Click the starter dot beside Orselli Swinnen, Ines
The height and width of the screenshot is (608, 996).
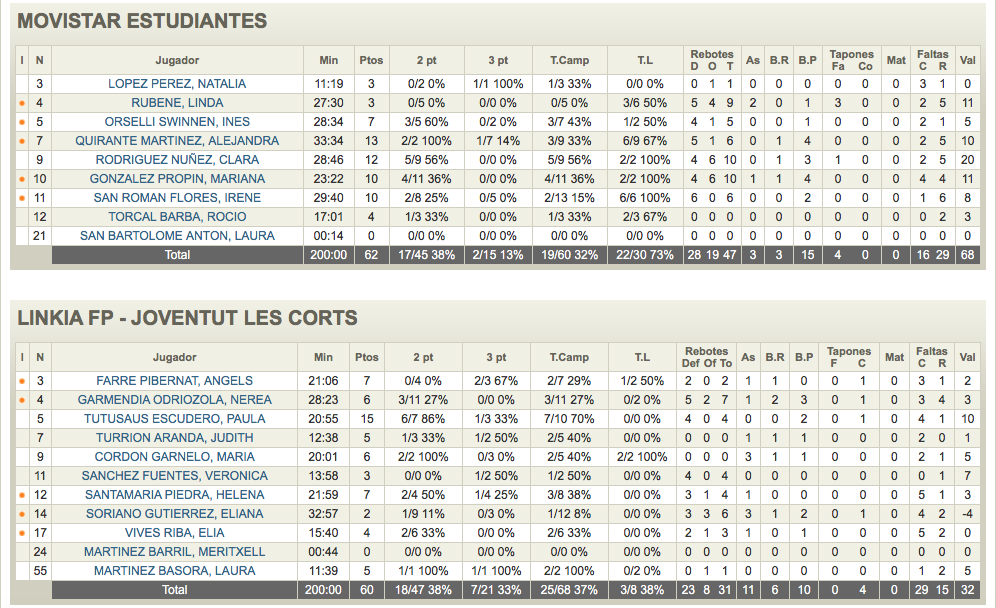click(x=22, y=122)
